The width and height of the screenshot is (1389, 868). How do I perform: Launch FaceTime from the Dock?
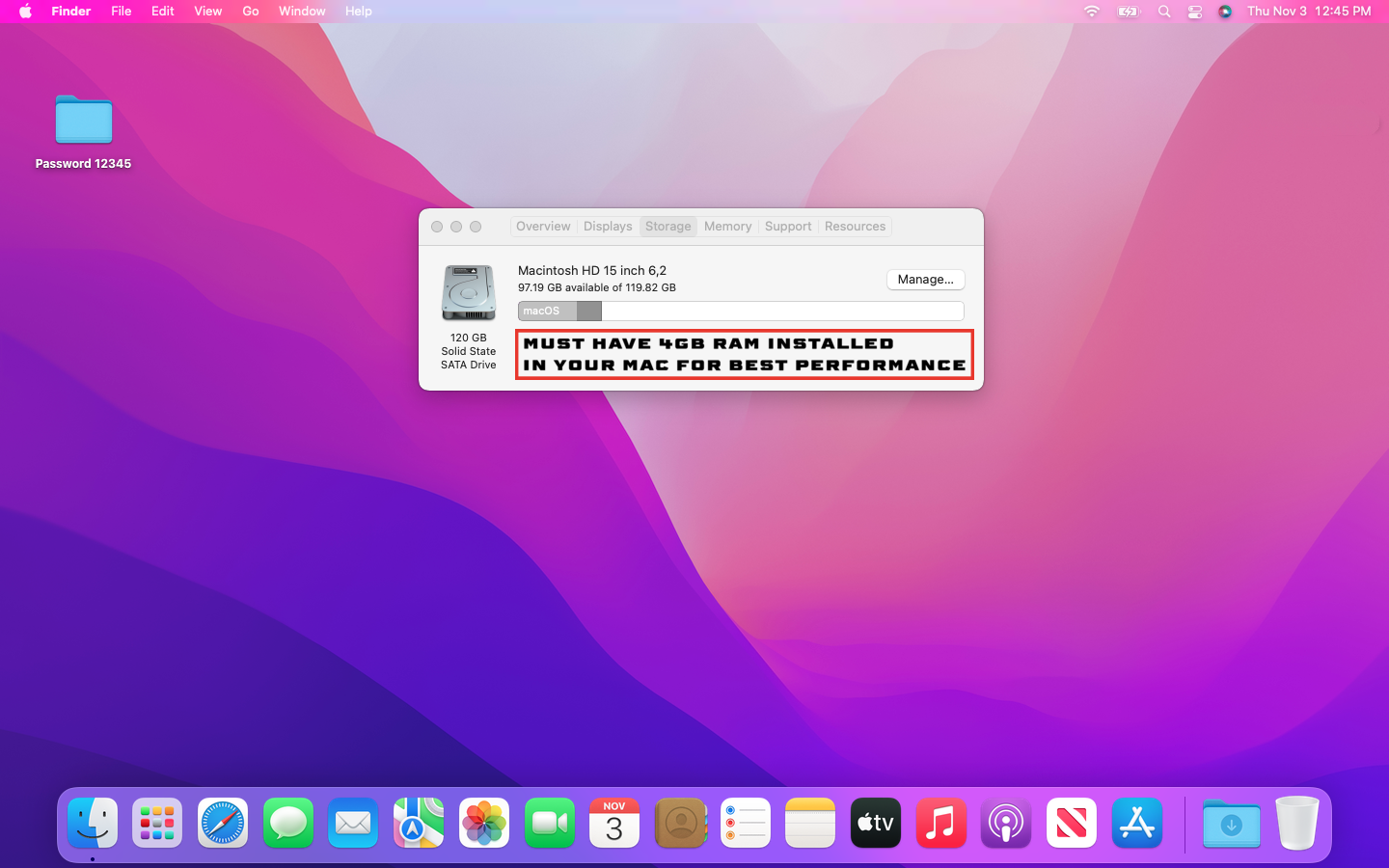click(x=550, y=823)
